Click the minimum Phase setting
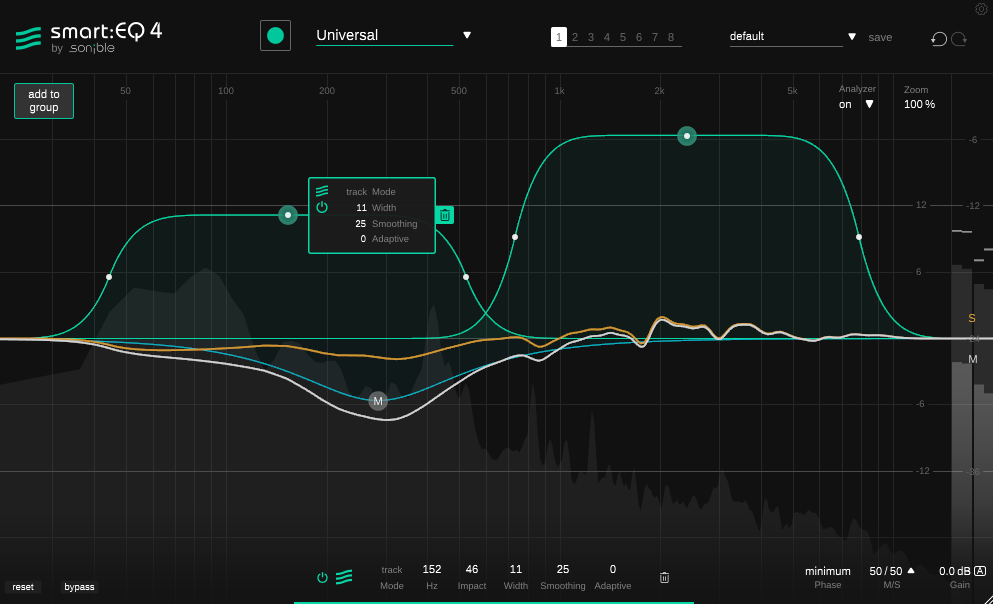Screen dimensions: 993x604 pos(827,571)
